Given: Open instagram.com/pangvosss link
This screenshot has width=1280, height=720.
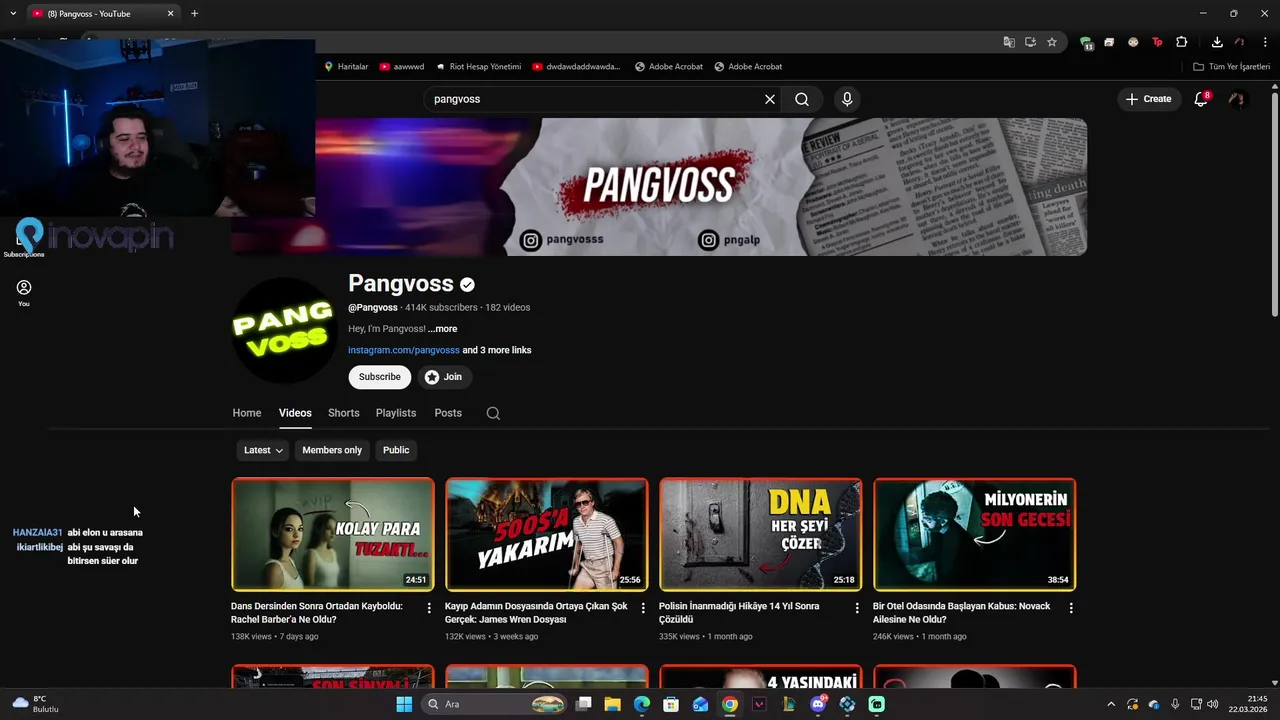Looking at the screenshot, I should tap(404, 350).
